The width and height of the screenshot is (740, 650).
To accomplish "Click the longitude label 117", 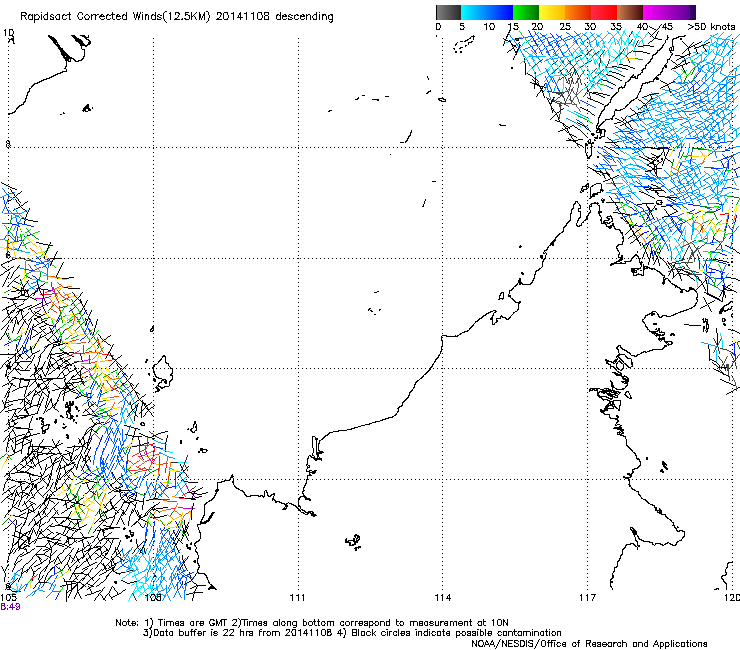I will (x=588, y=598).
